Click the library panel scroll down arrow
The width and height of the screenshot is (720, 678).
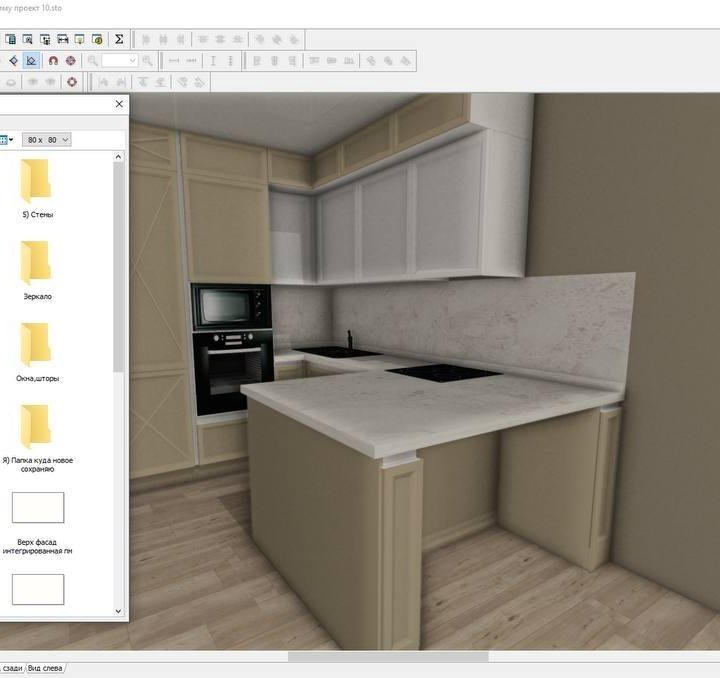click(x=119, y=611)
